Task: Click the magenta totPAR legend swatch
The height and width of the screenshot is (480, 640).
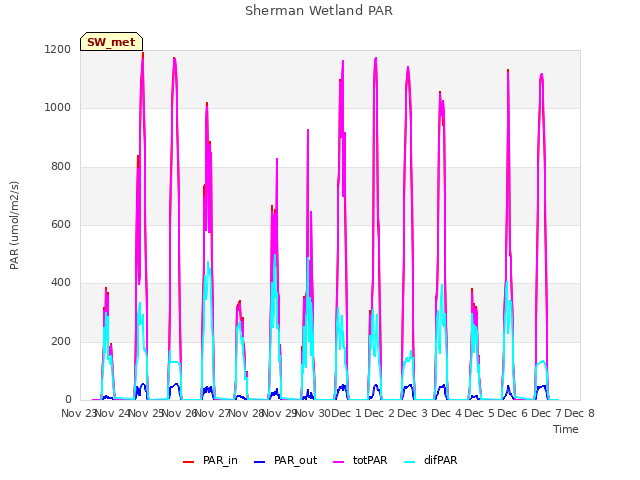Action: point(338,462)
